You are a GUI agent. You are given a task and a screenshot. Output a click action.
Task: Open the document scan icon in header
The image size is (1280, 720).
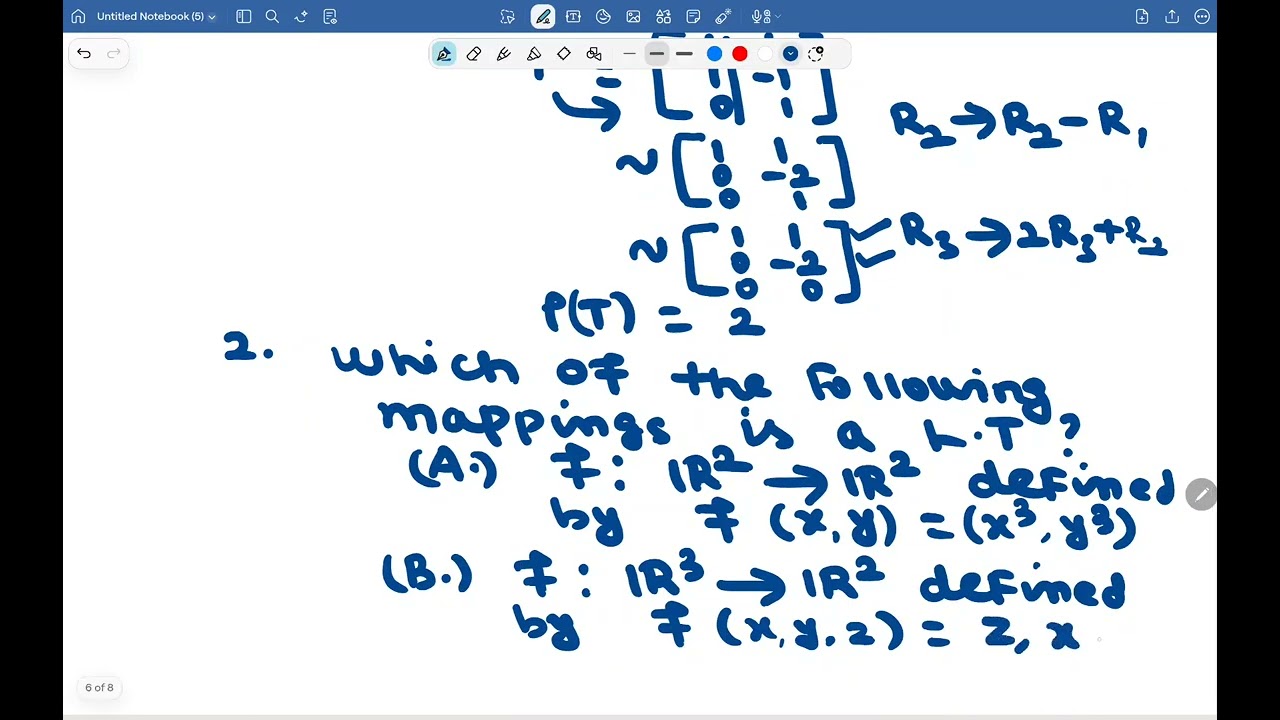(330, 16)
